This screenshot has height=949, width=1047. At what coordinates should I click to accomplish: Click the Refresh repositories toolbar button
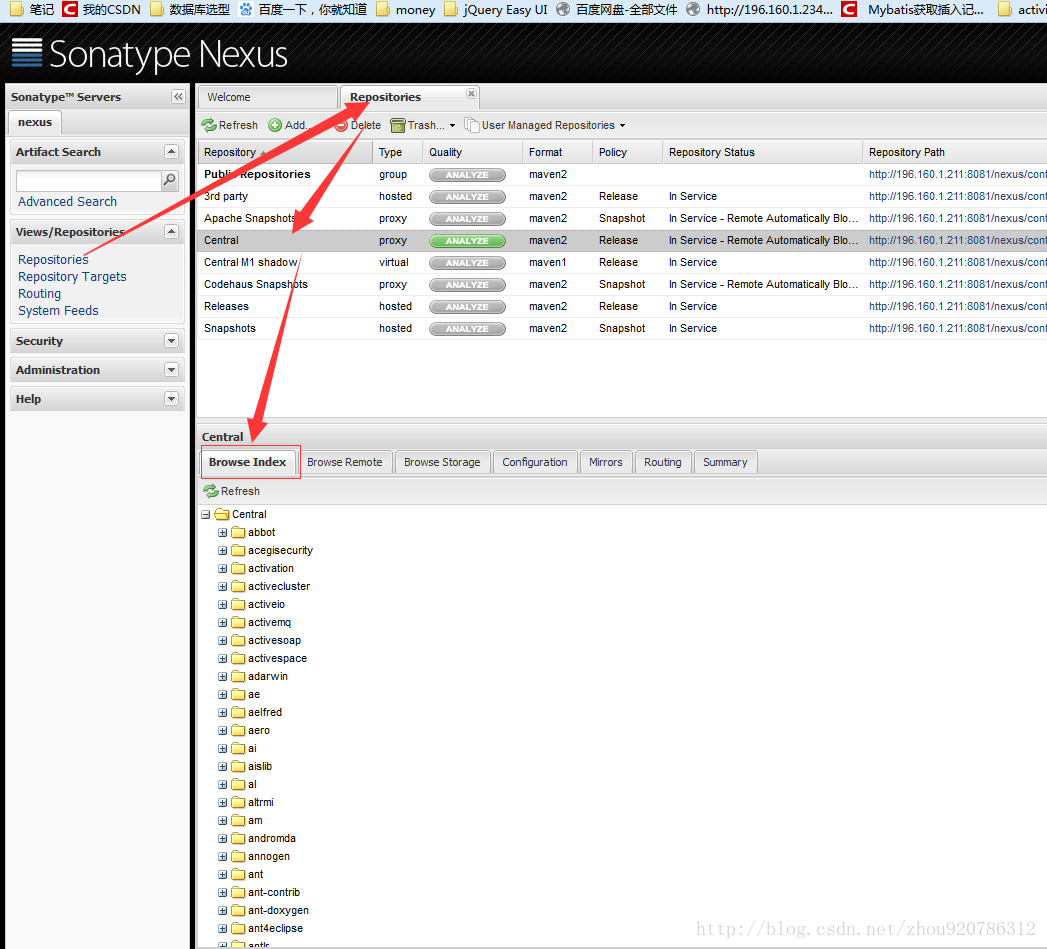[230, 125]
